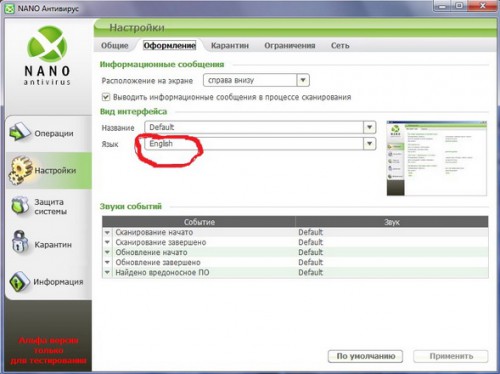
Task: Expand sound options for 'Обновление начато'
Action: (x=107, y=252)
